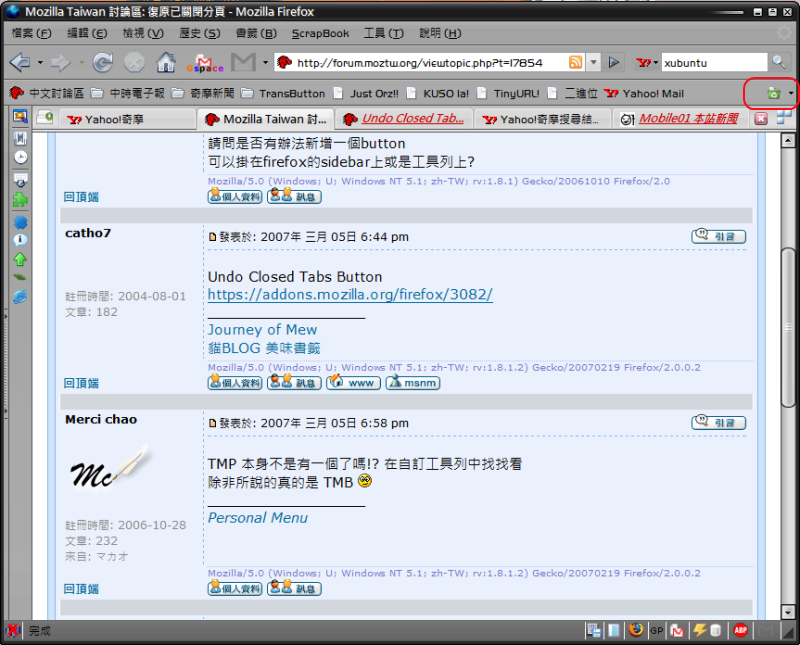Screen dimensions: 800x645
Task: Click the green Undo Closed Tab icon
Action: tap(774, 93)
